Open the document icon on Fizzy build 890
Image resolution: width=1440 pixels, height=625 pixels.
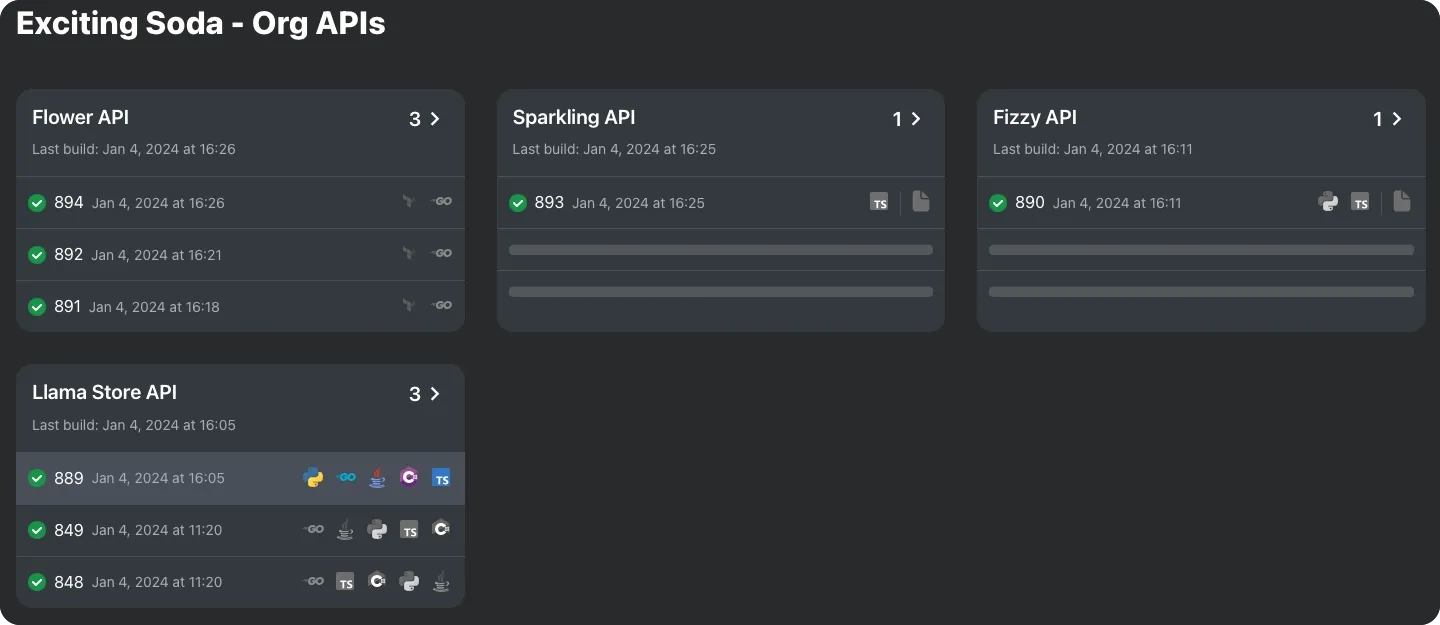[1401, 201]
